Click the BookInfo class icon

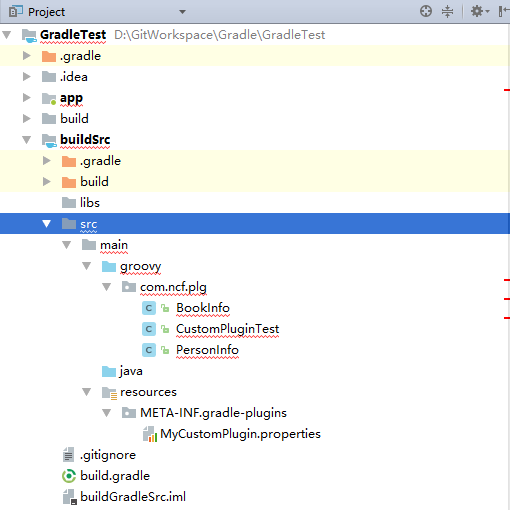tap(149, 308)
